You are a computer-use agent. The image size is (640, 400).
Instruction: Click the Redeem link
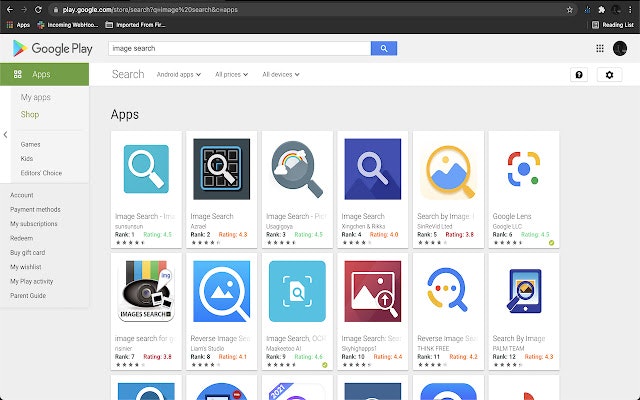pyautogui.click(x=22, y=238)
